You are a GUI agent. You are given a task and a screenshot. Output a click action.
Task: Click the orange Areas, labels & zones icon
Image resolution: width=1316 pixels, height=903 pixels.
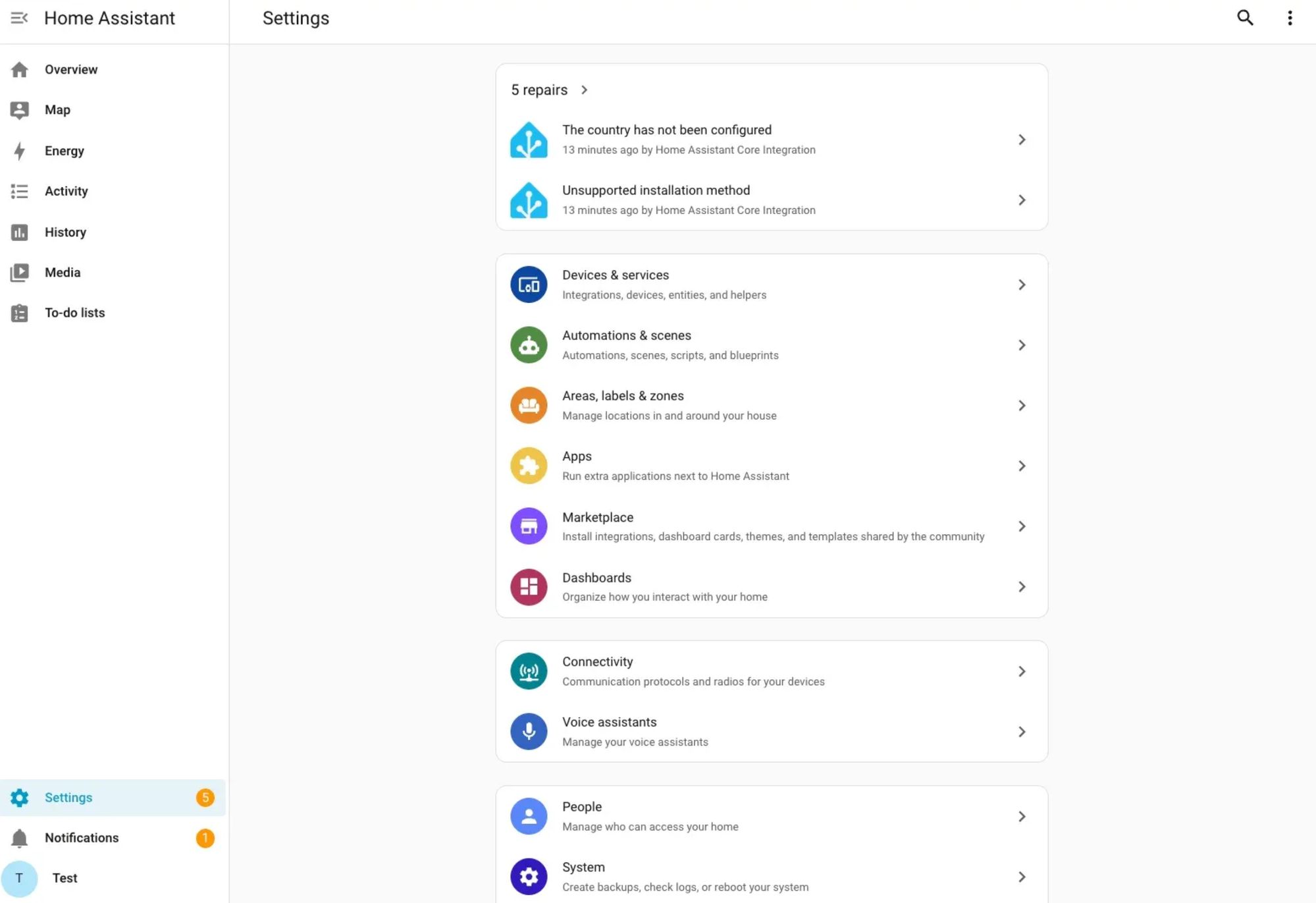coord(529,406)
